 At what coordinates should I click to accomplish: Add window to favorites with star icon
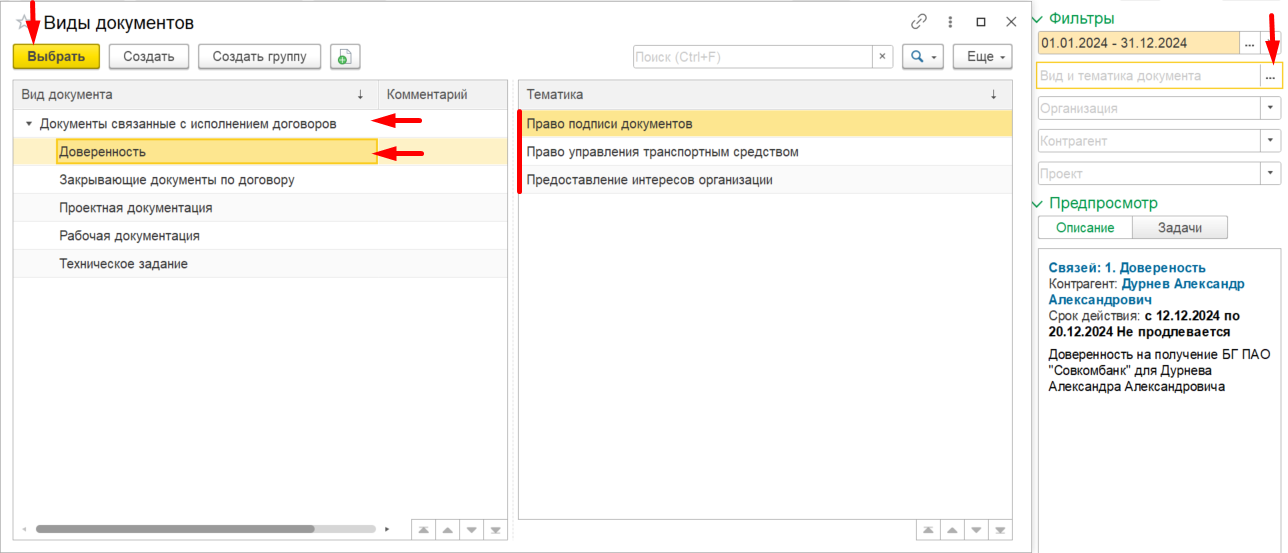click(24, 22)
